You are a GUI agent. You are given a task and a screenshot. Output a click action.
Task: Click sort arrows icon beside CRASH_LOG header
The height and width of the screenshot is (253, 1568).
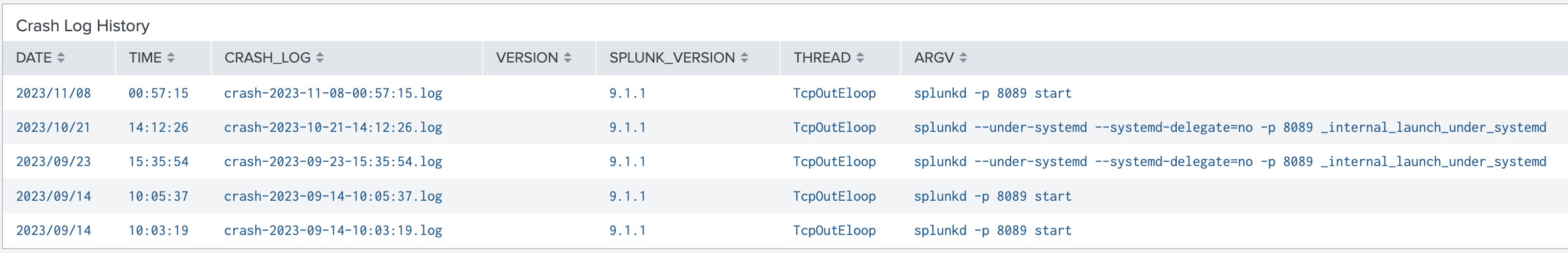coord(320,58)
